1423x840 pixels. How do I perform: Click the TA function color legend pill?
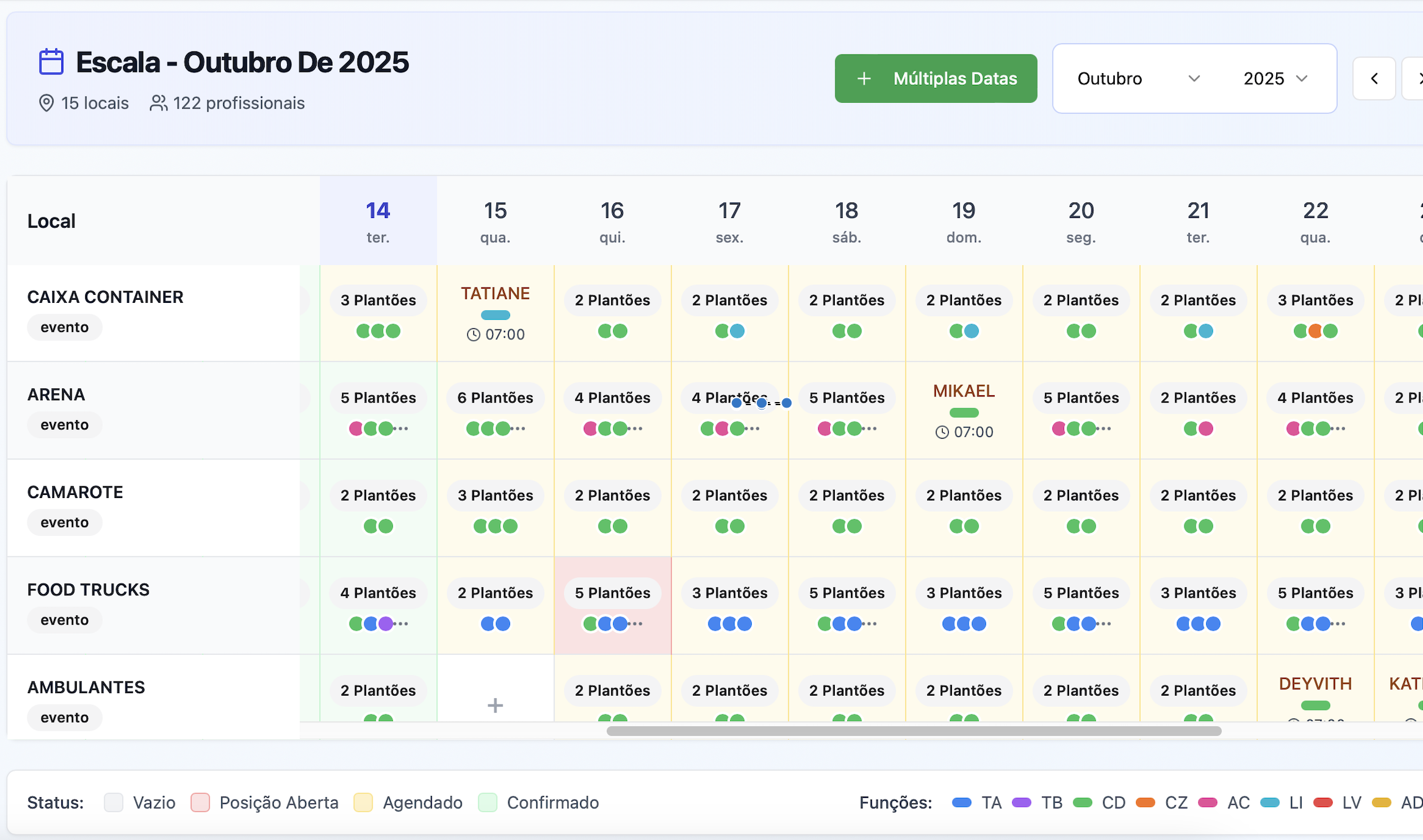(x=961, y=803)
